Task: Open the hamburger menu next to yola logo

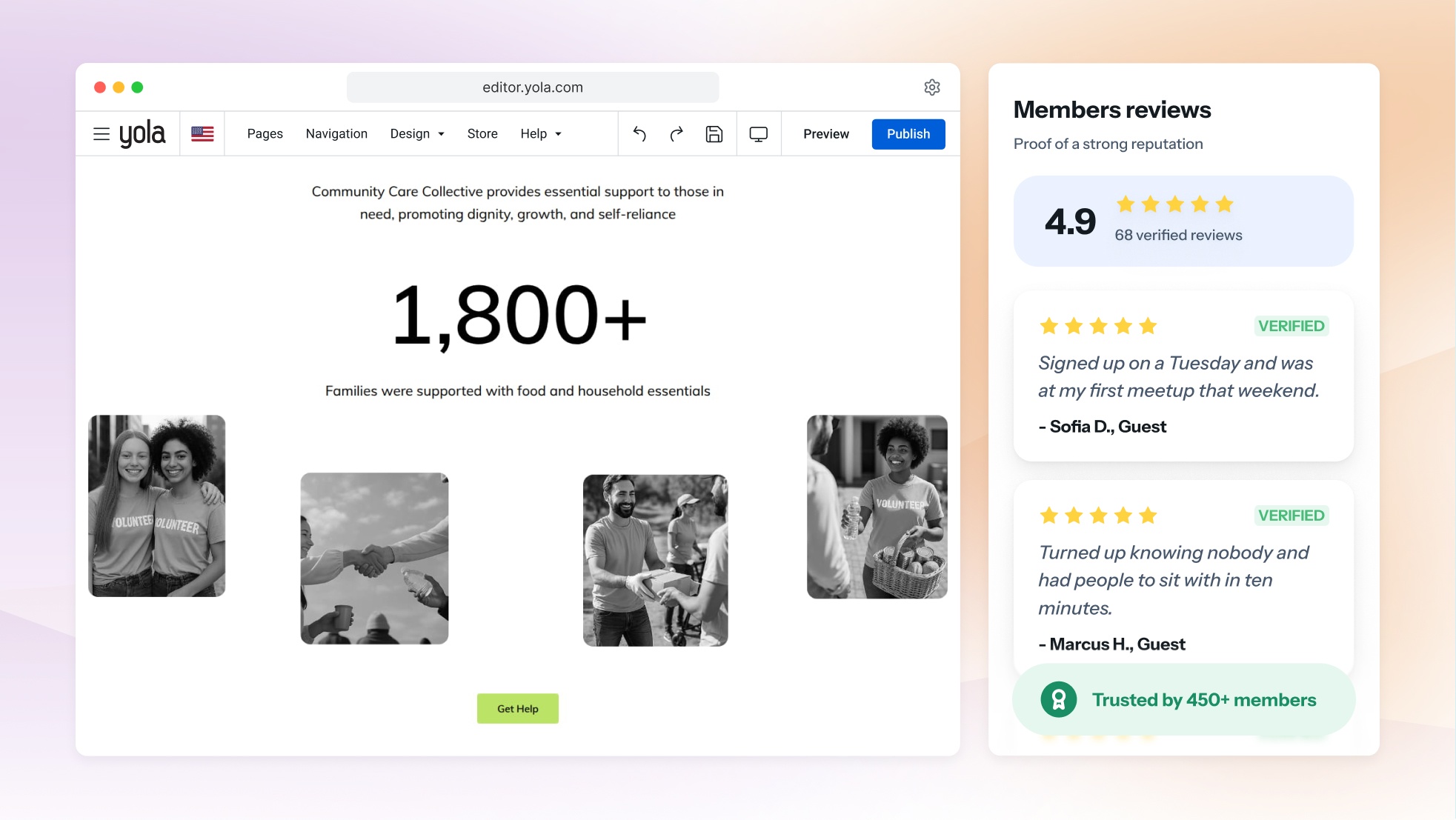Action: click(102, 134)
